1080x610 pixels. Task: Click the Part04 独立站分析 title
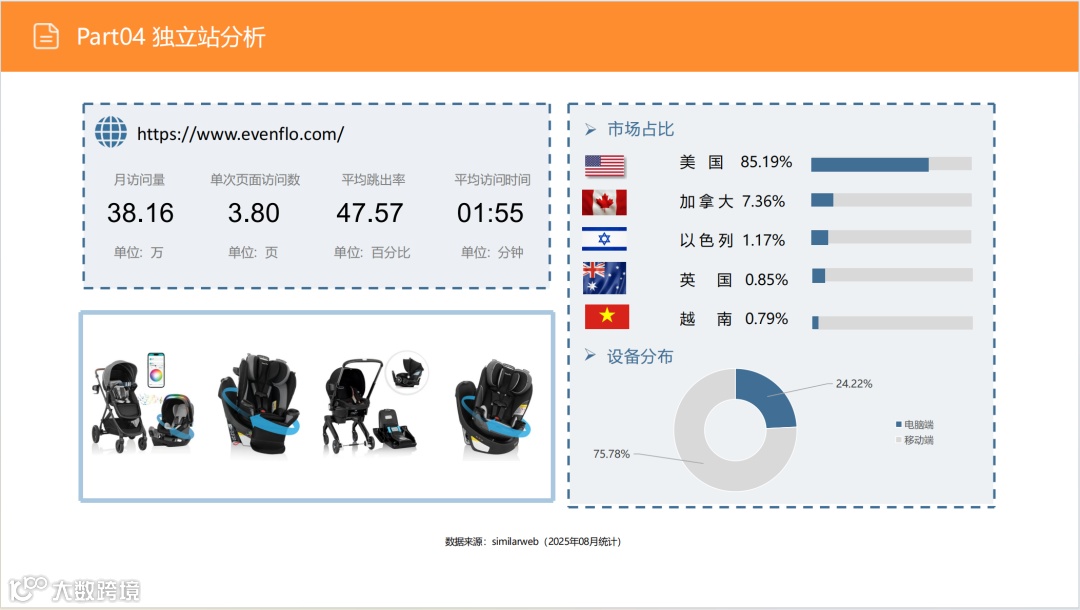(x=171, y=36)
